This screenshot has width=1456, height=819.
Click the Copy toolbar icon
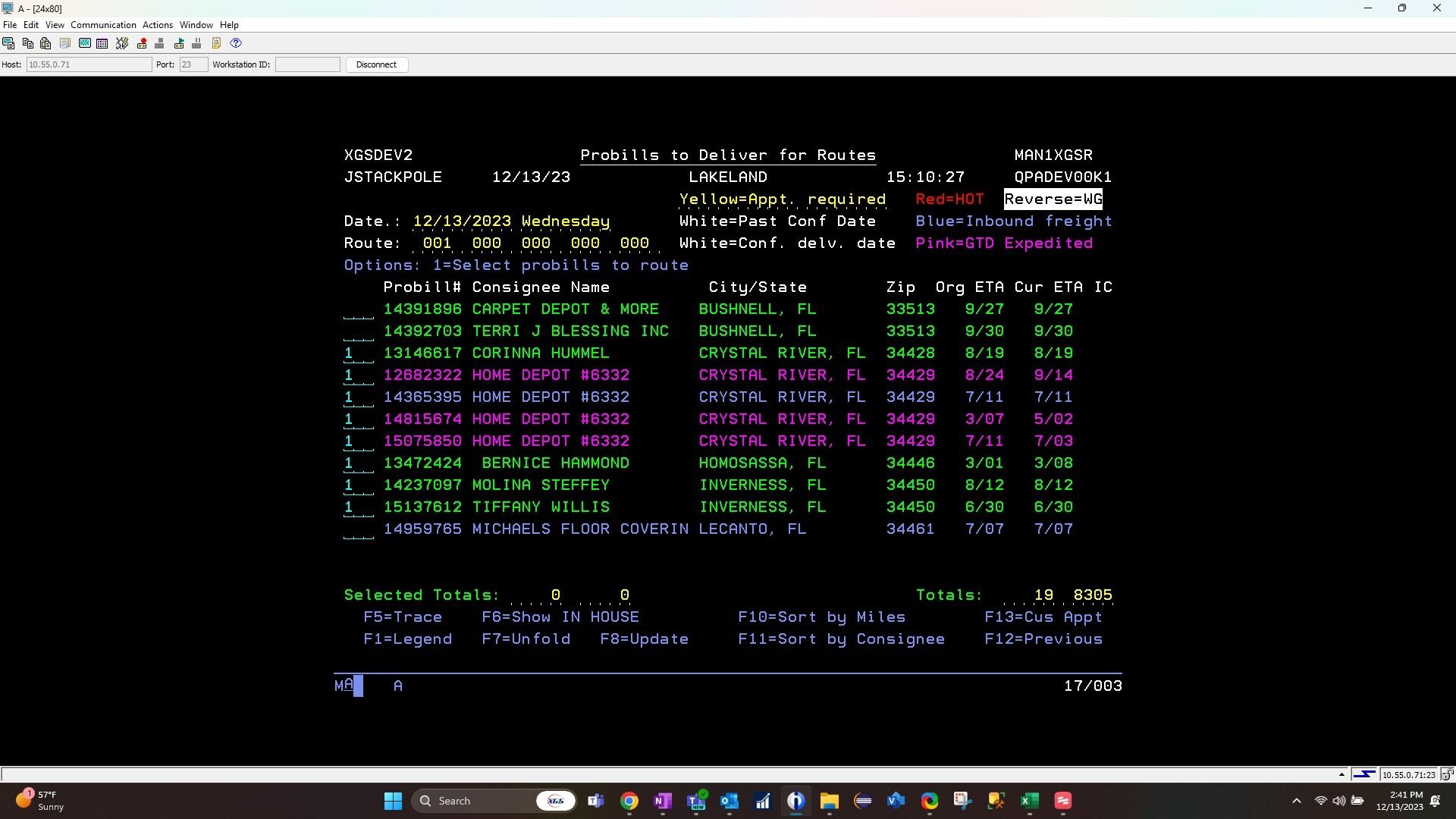(27, 43)
